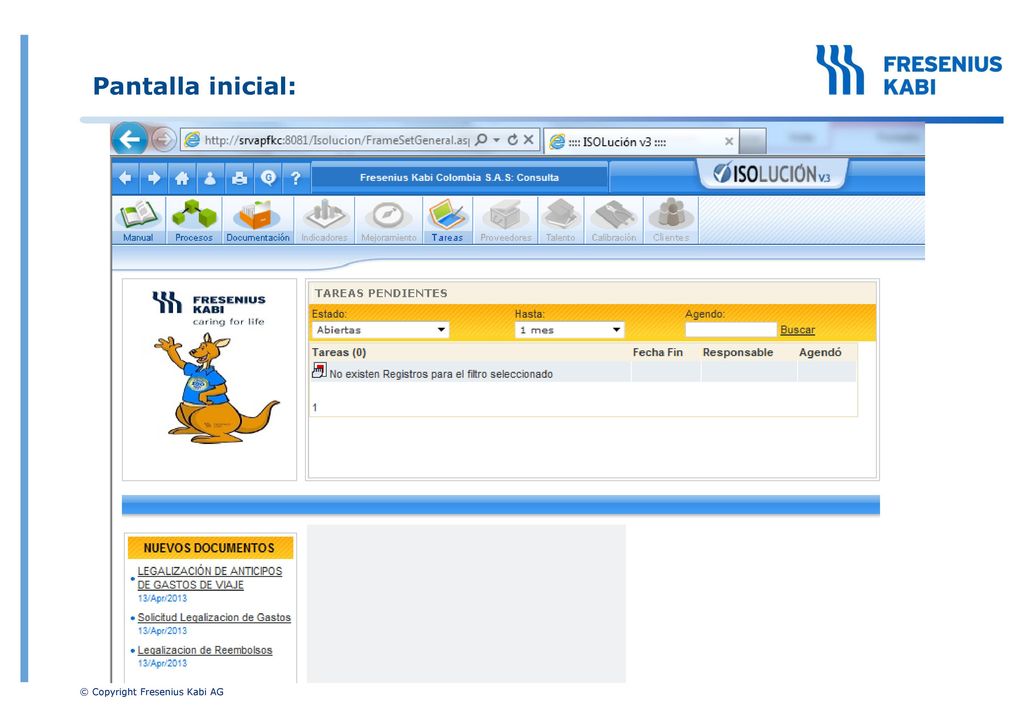1024x709 pixels.
Task: Open the Tareas module
Action: tap(447, 221)
